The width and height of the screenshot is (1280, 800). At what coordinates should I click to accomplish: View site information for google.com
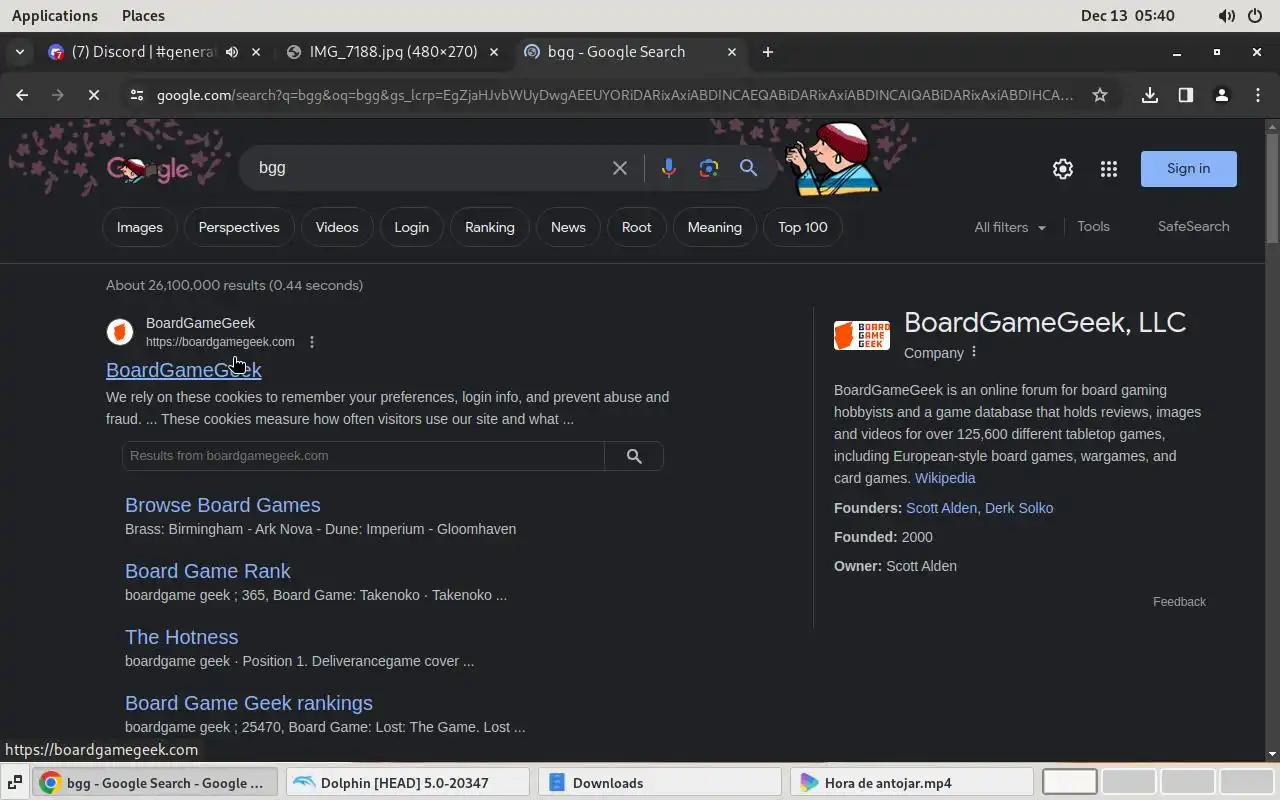137,95
